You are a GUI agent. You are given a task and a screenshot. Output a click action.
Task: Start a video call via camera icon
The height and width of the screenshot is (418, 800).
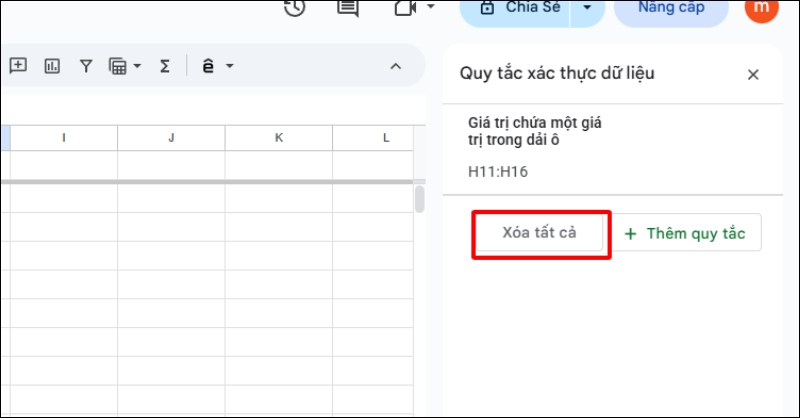[406, 7]
